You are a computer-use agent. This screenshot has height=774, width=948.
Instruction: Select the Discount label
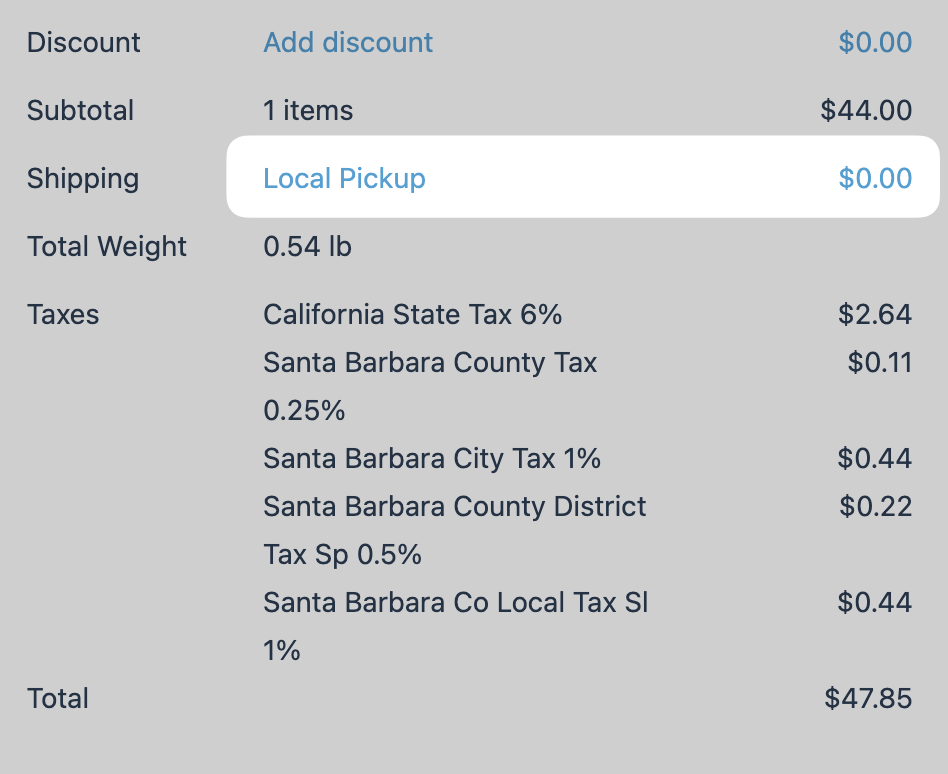pos(83,42)
